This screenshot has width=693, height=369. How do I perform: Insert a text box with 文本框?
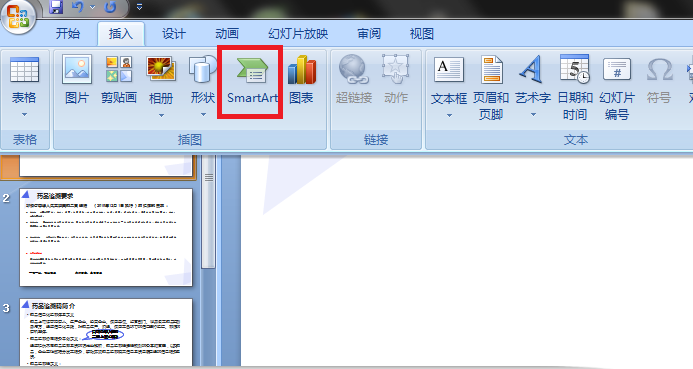point(449,80)
